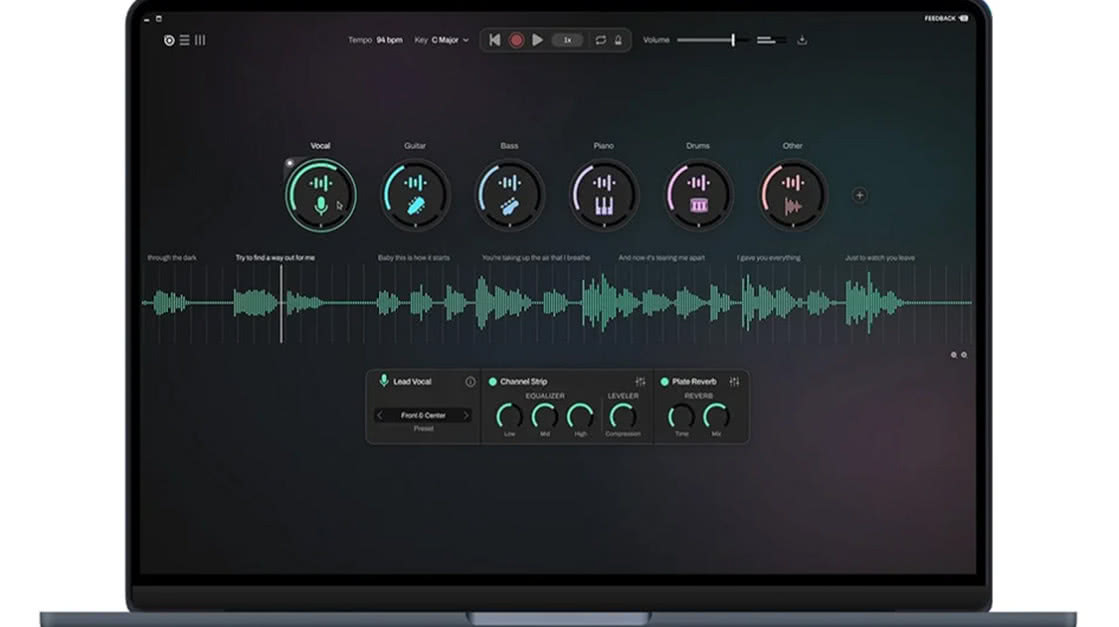Click the Lead Vocal microphone icon
1119x627 pixels.
[x=383, y=381]
